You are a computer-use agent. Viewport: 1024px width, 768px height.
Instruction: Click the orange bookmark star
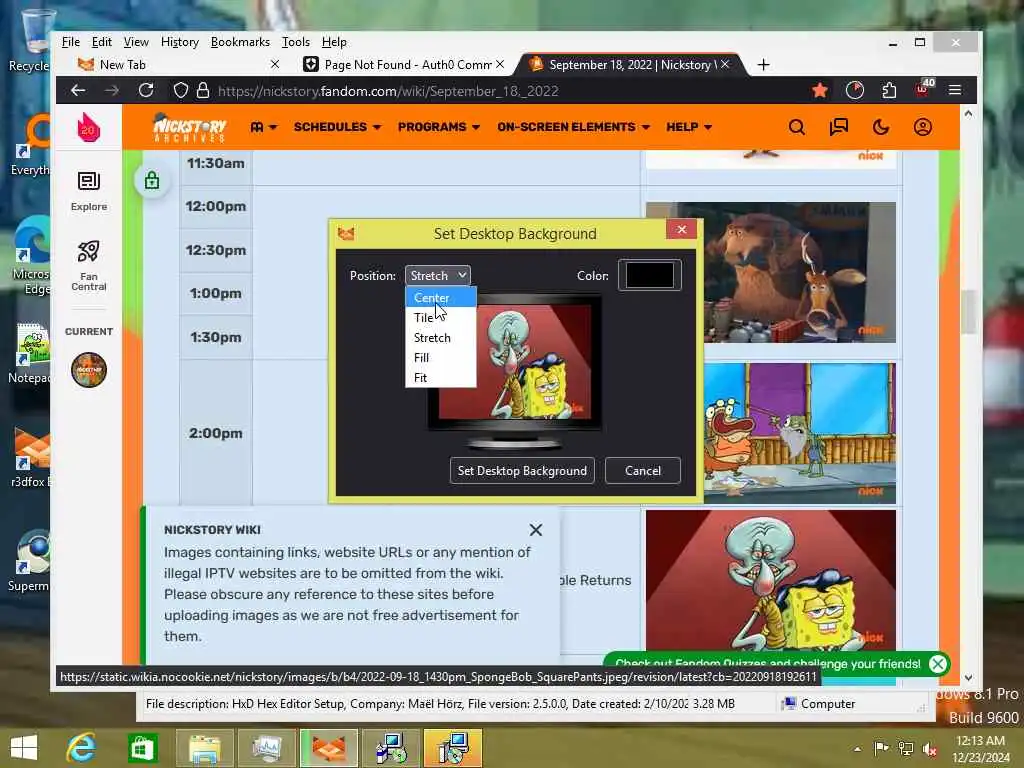tap(820, 90)
